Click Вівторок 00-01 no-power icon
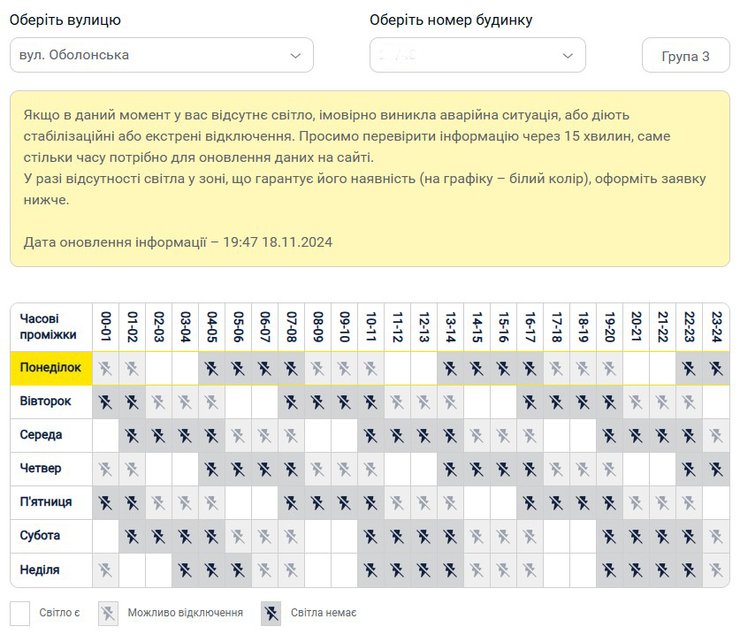 point(105,402)
